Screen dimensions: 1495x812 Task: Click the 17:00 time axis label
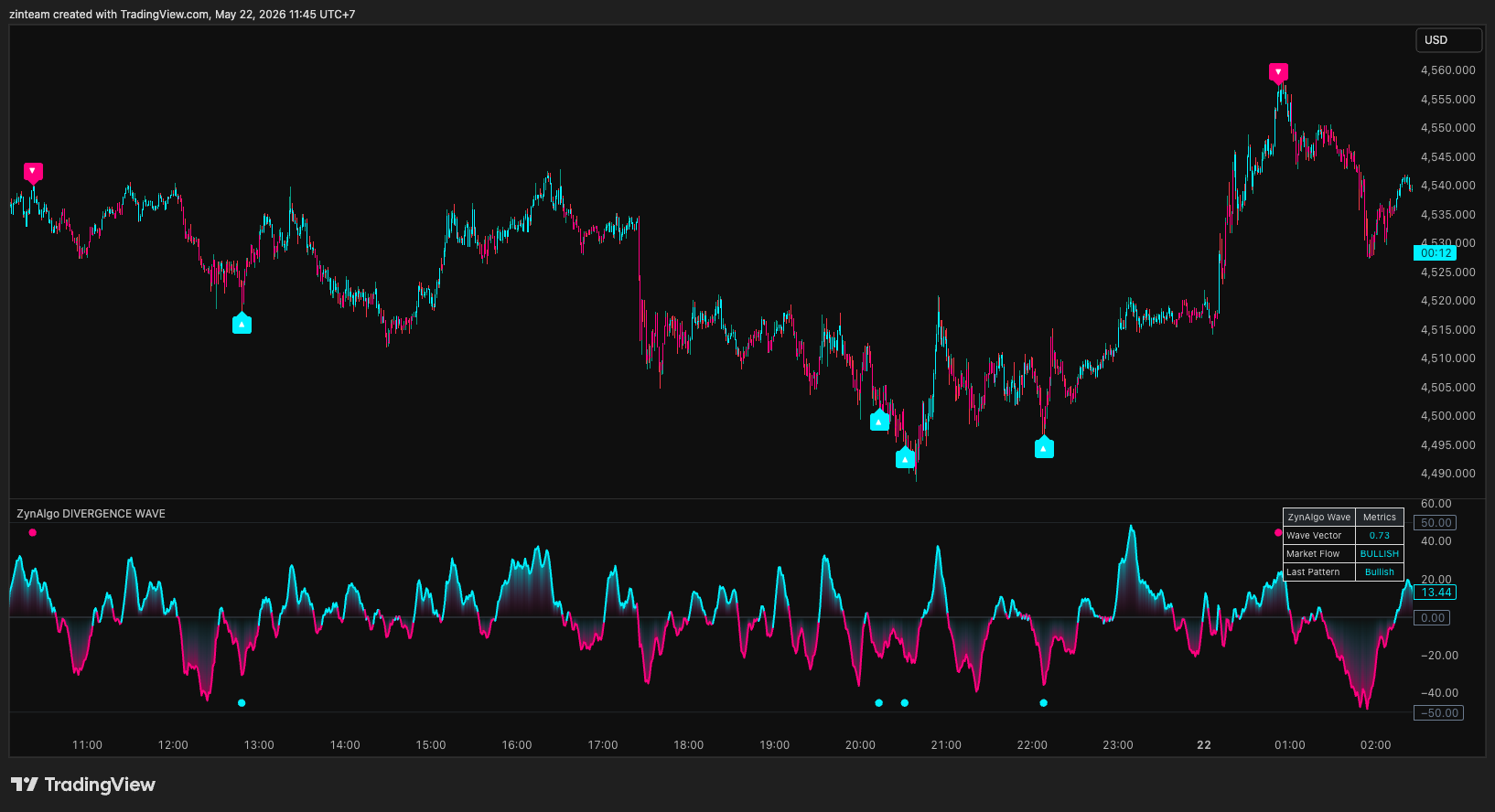(603, 745)
